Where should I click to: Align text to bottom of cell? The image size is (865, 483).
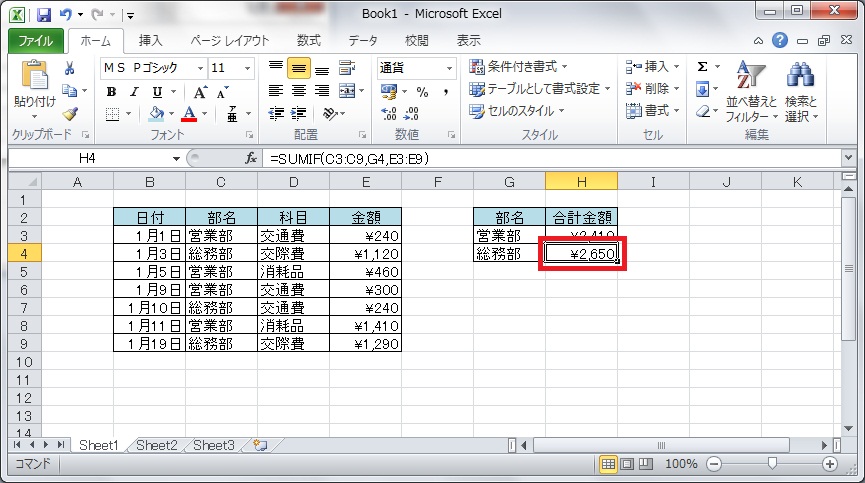tap(322, 67)
